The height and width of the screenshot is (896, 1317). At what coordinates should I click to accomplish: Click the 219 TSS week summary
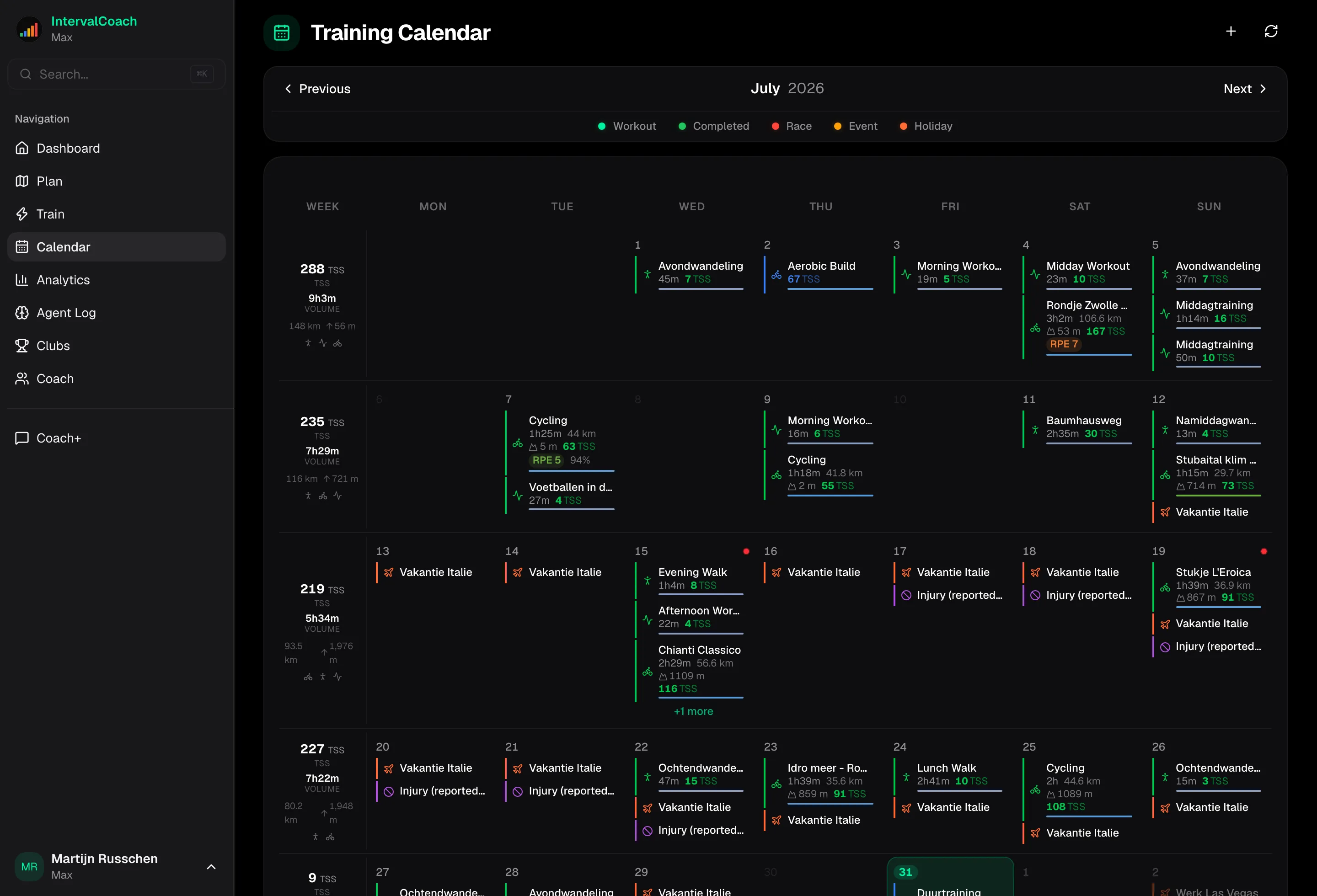322,631
